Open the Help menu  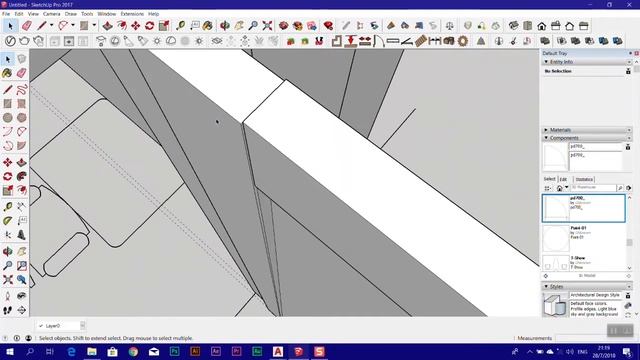153,14
